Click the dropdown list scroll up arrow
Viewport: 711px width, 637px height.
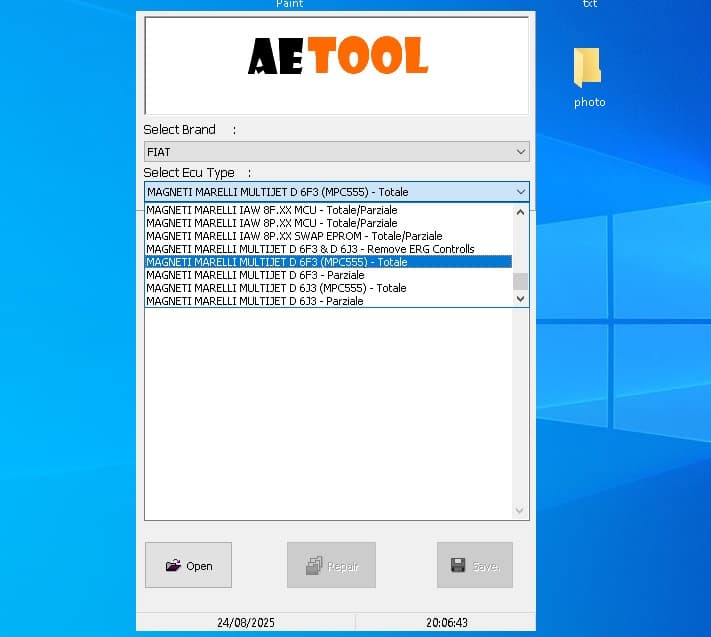521,212
